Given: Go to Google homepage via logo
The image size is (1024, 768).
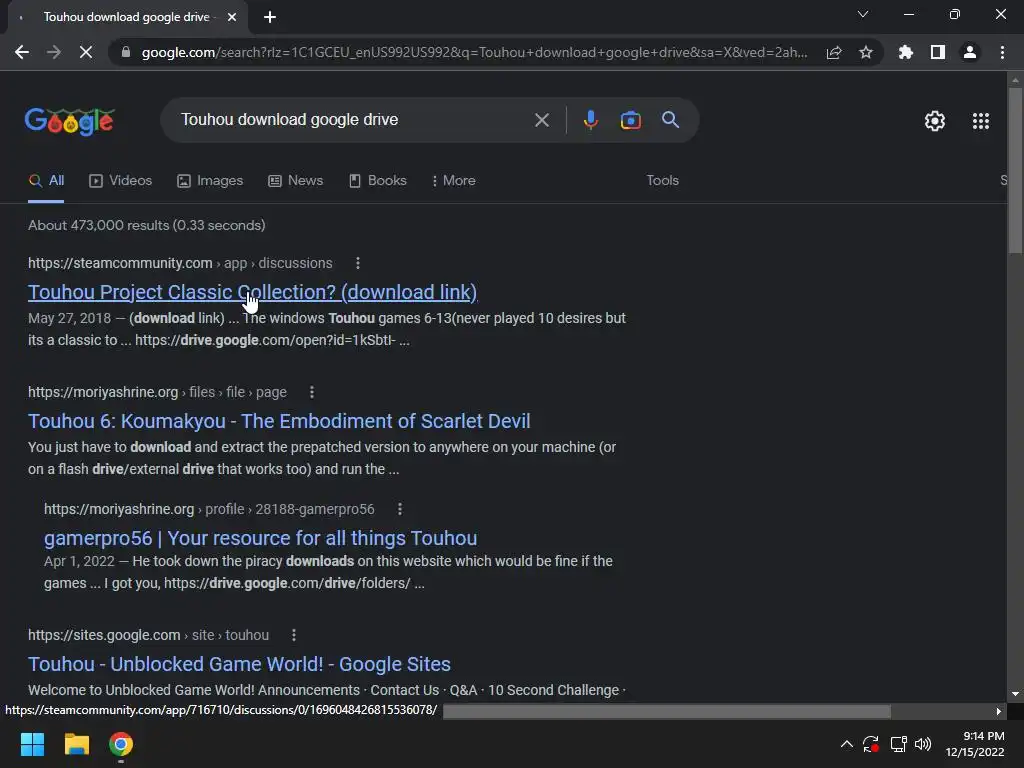Looking at the screenshot, I should point(70,121).
